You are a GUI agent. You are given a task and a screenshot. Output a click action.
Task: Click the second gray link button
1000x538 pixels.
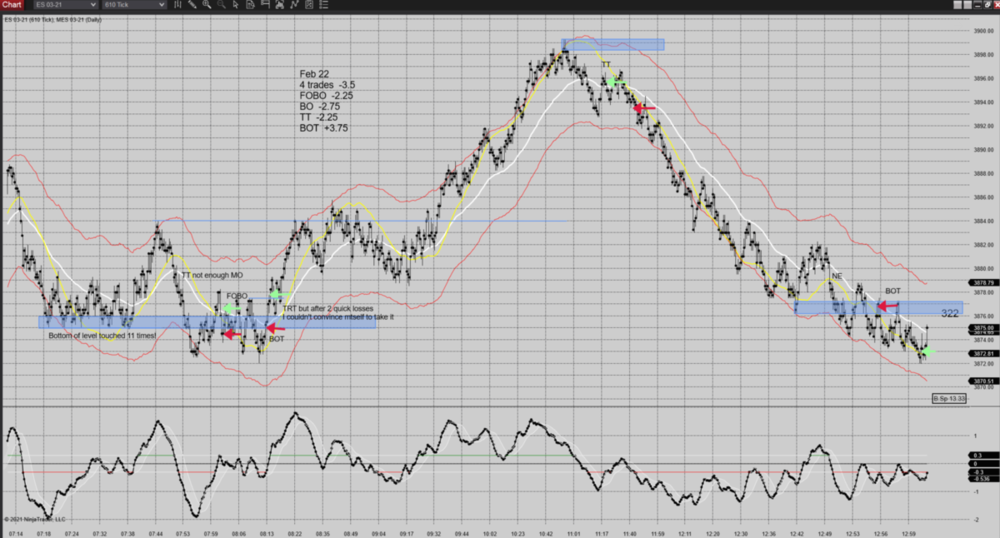967,5
